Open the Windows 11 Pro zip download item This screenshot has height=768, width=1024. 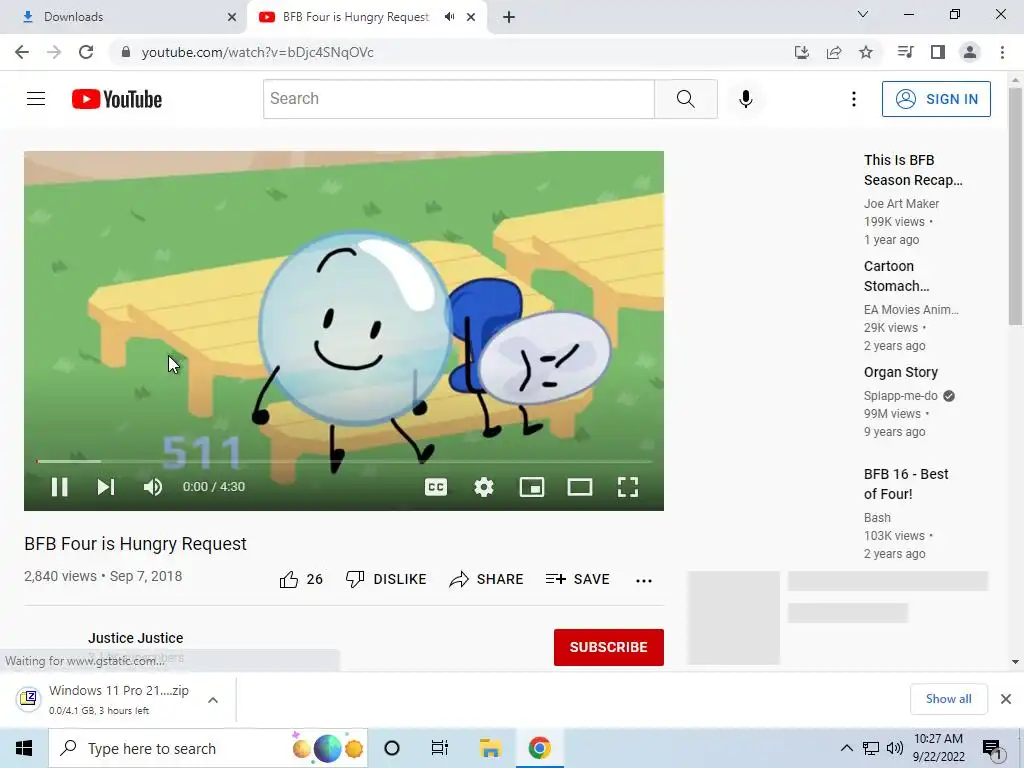tap(104, 699)
